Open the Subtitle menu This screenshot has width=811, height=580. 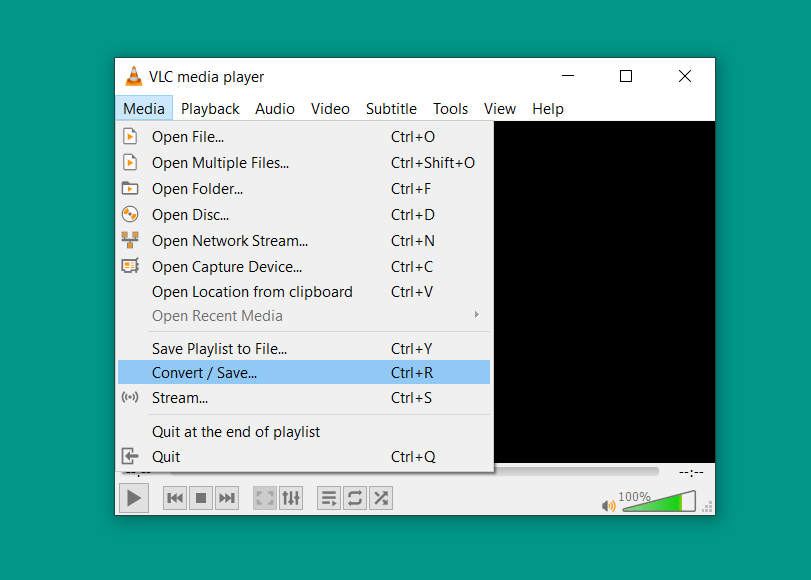coord(391,109)
